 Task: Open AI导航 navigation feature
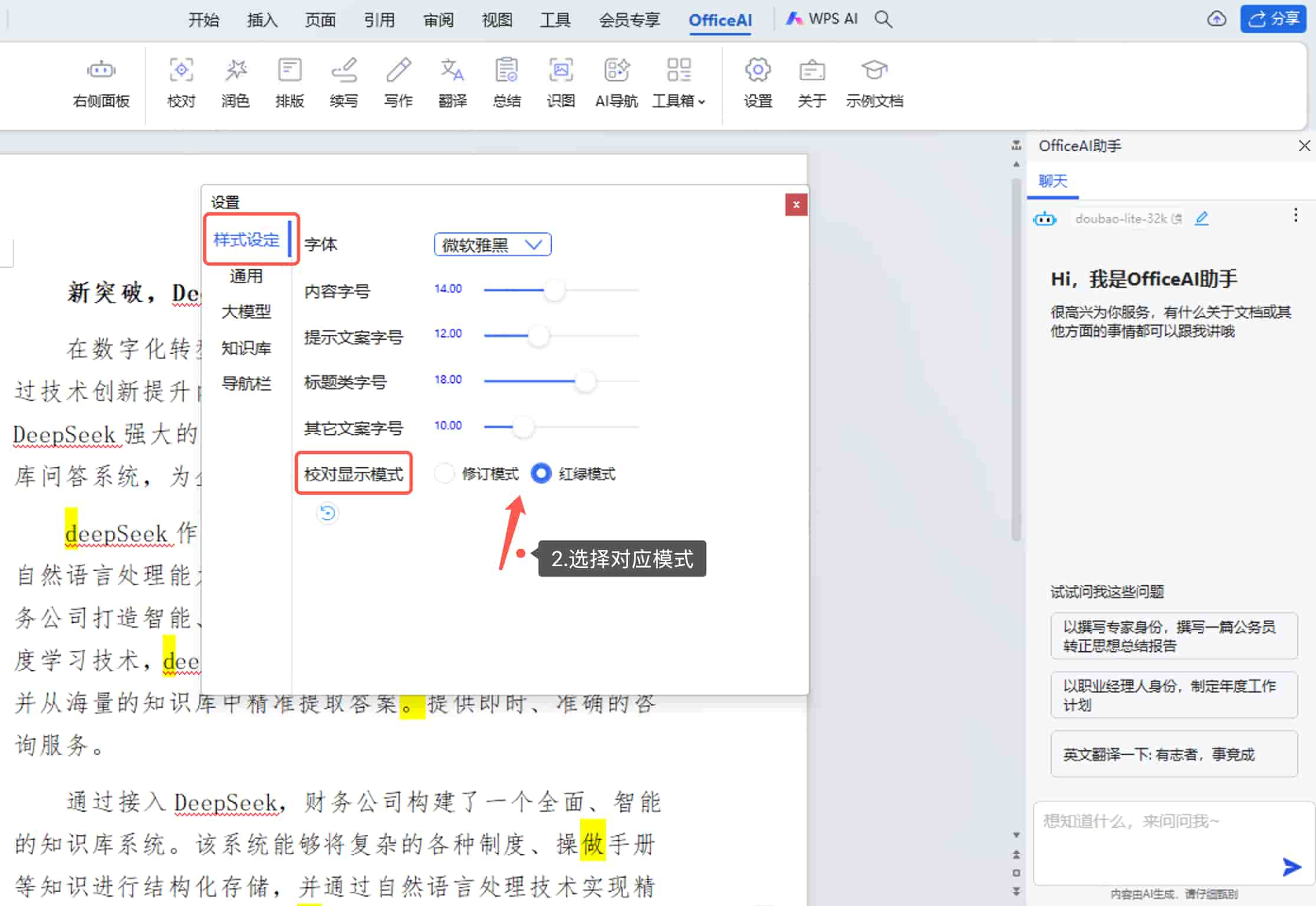(616, 83)
